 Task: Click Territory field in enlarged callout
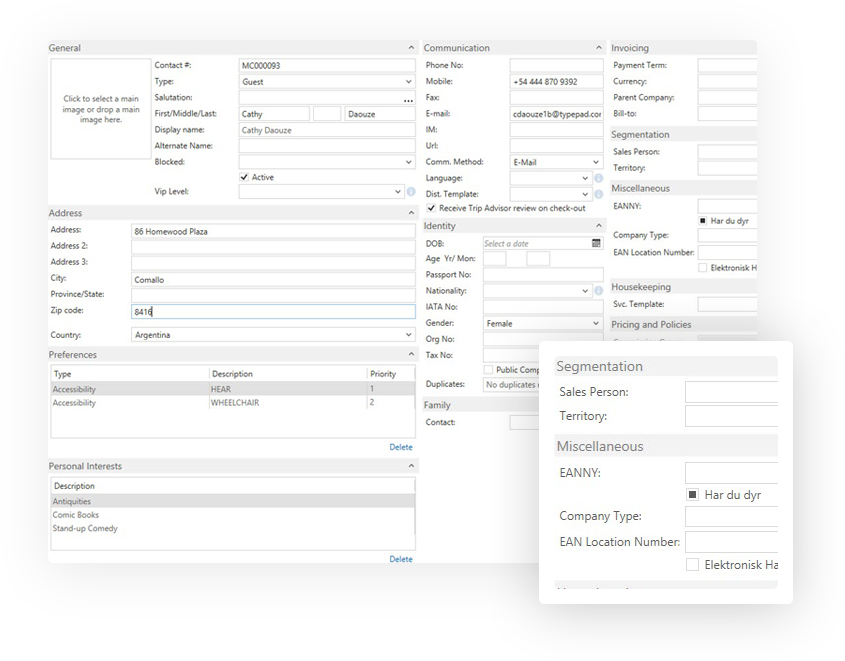731,416
